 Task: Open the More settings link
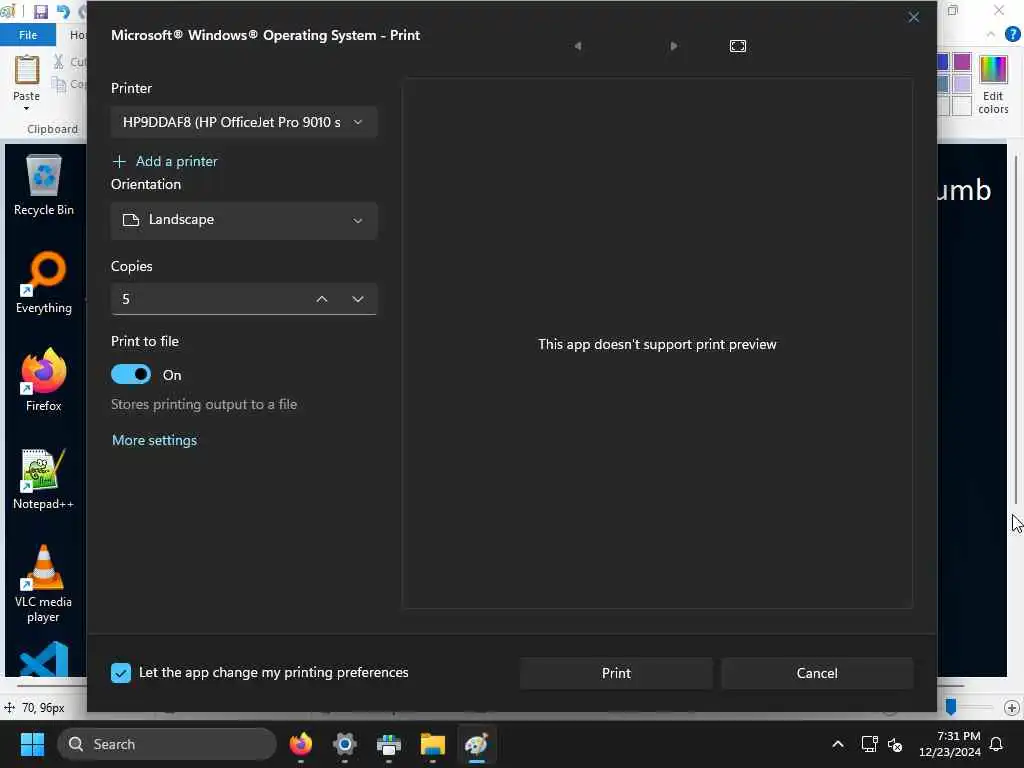[x=154, y=440]
